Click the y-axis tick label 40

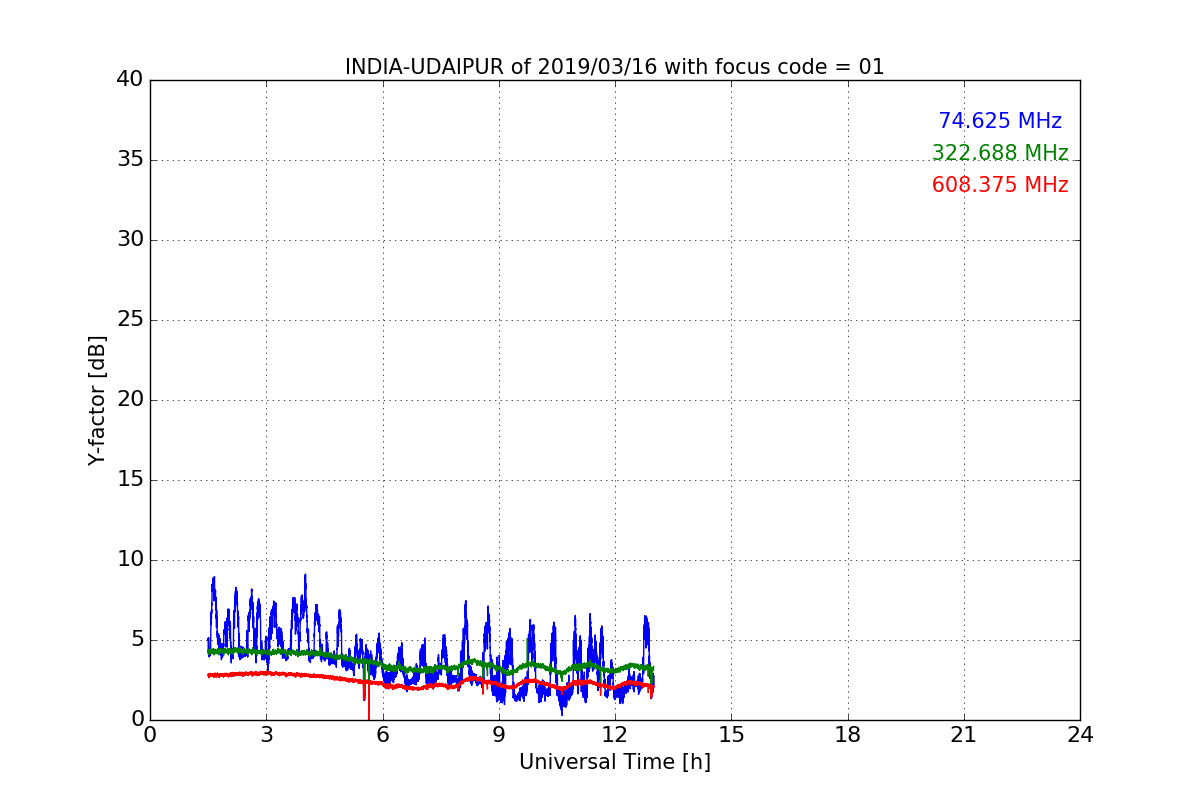[129, 80]
